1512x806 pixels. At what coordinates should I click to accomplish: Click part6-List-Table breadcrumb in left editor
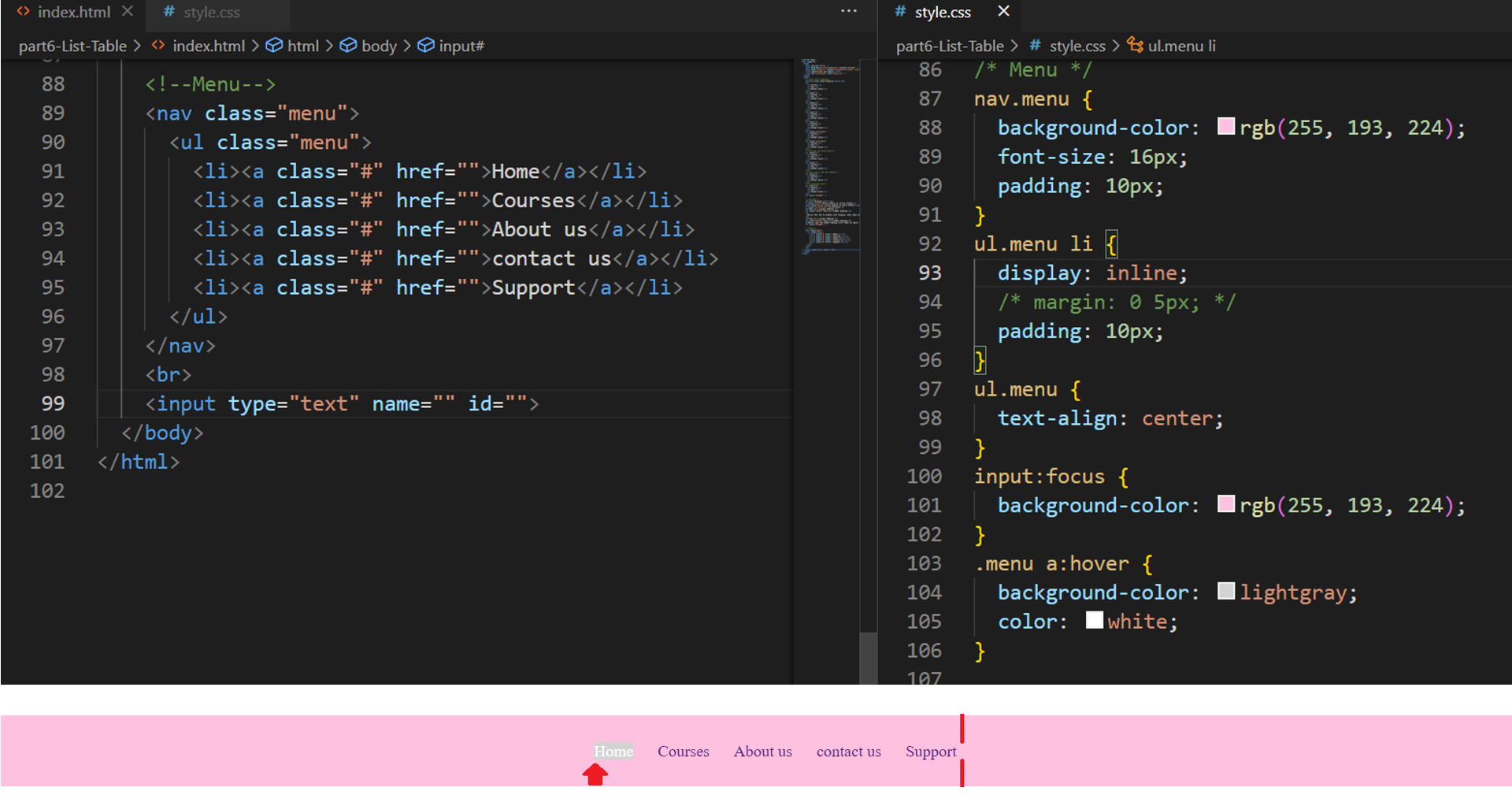tap(72, 46)
